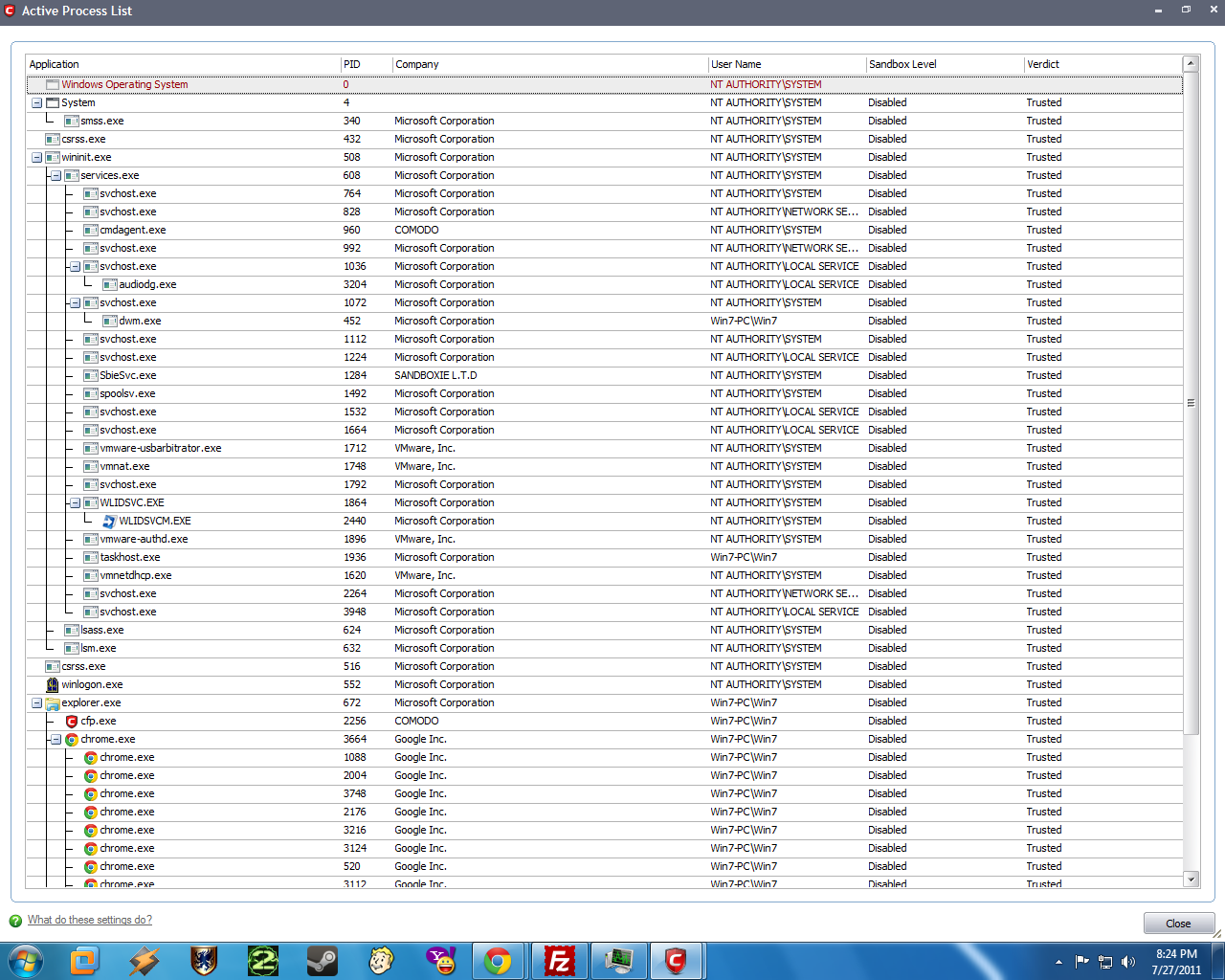Screen dimensions: 1225x980
Task: Collapse the explorer.exe tree node
Action: pyautogui.click(x=37, y=702)
